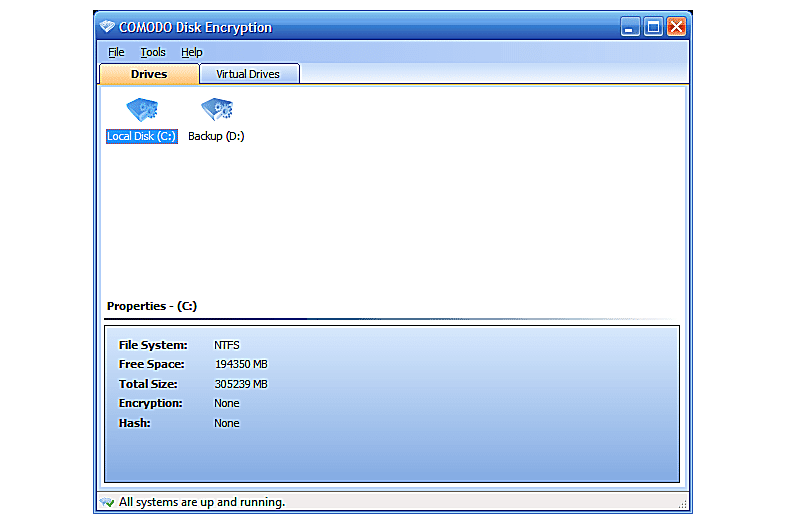Click the Encryption None value
Screen dimensions: 786x524
click(x=227, y=403)
